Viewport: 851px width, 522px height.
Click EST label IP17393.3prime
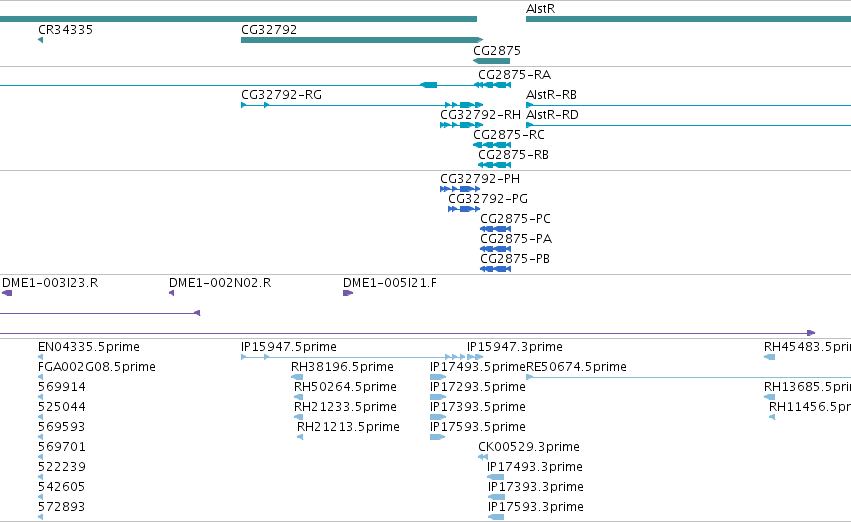(x=536, y=487)
